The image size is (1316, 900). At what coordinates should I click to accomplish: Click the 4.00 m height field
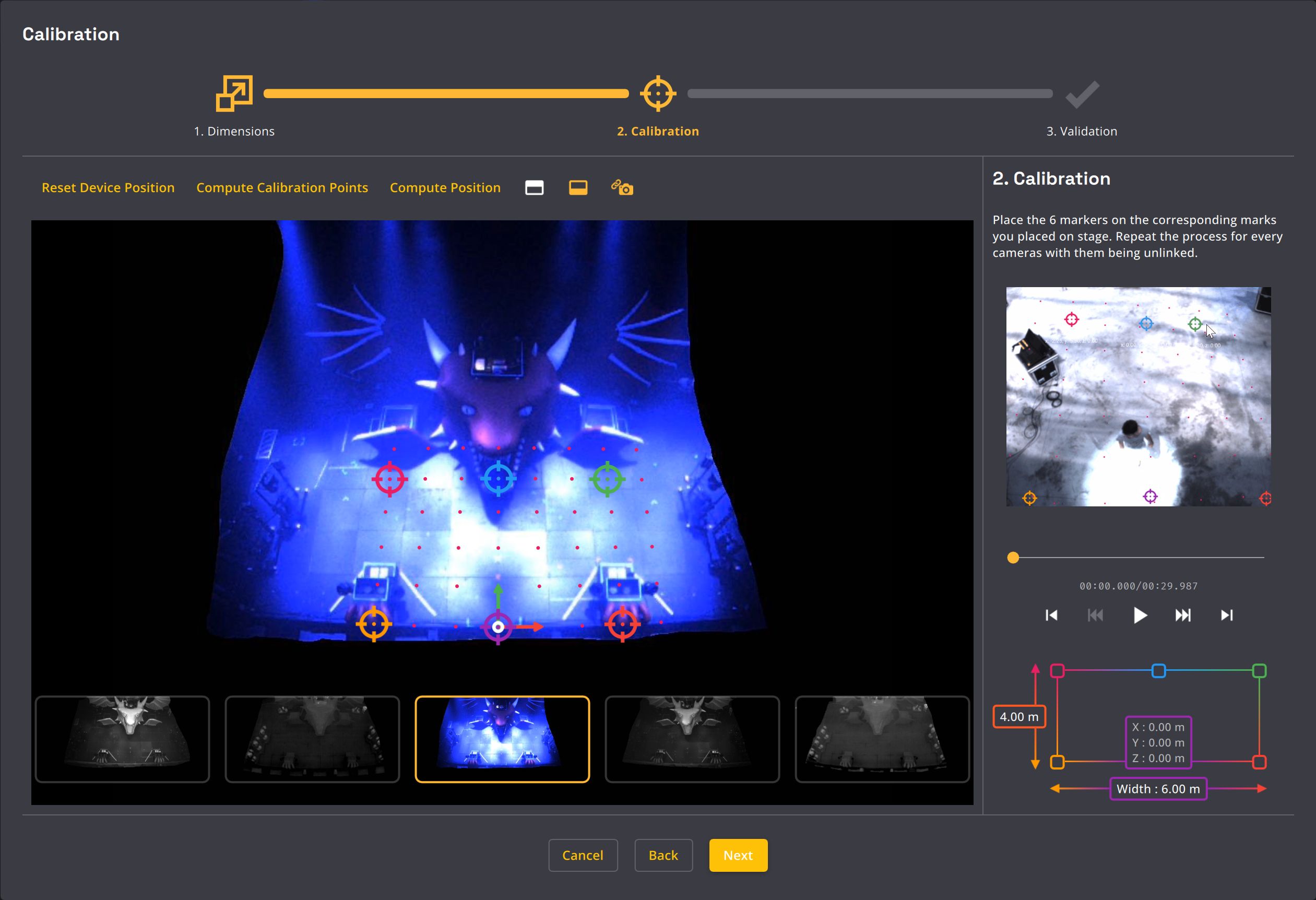tap(1018, 716)
